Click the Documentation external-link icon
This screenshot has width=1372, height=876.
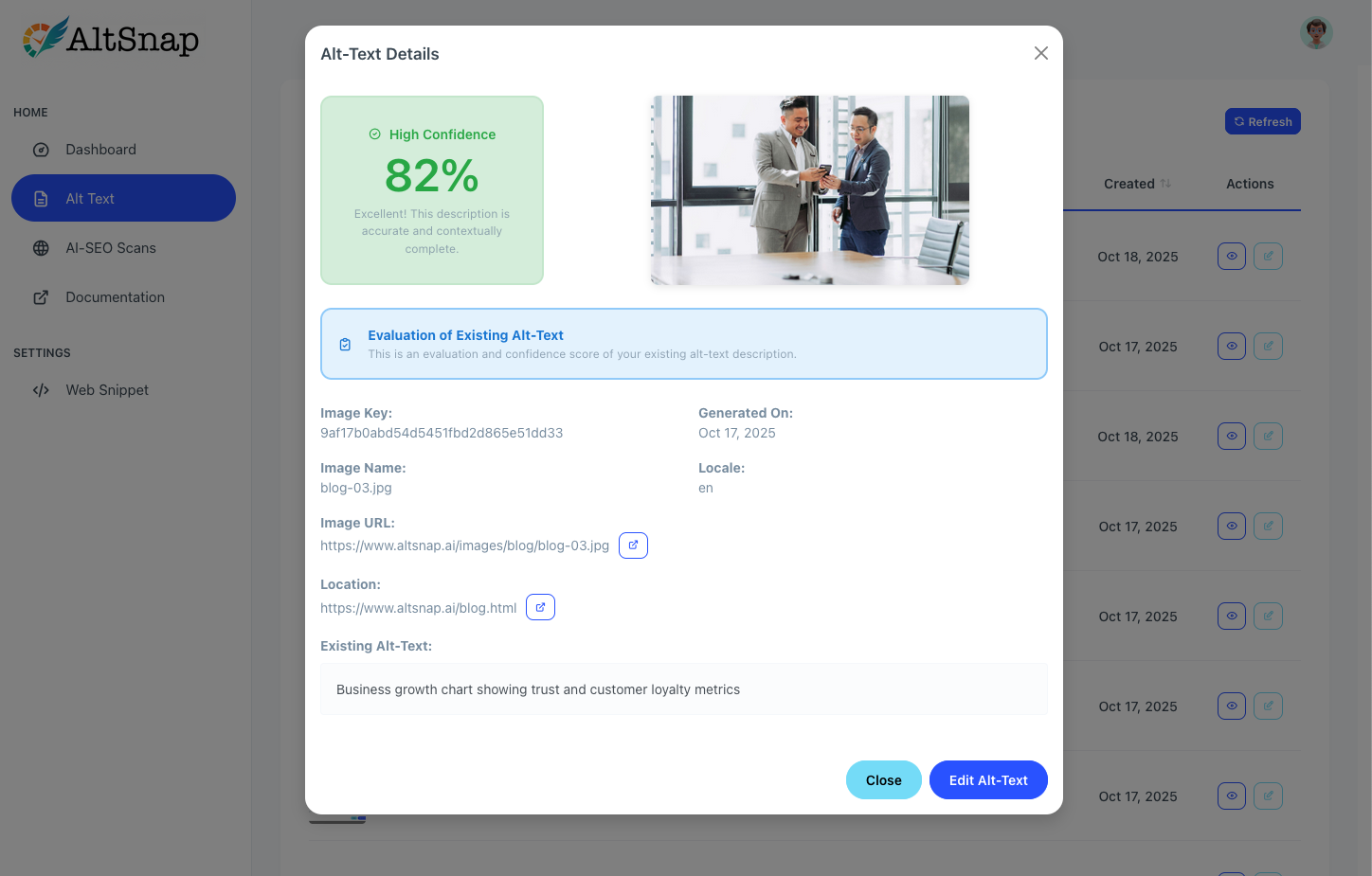(x=40, y=296)
